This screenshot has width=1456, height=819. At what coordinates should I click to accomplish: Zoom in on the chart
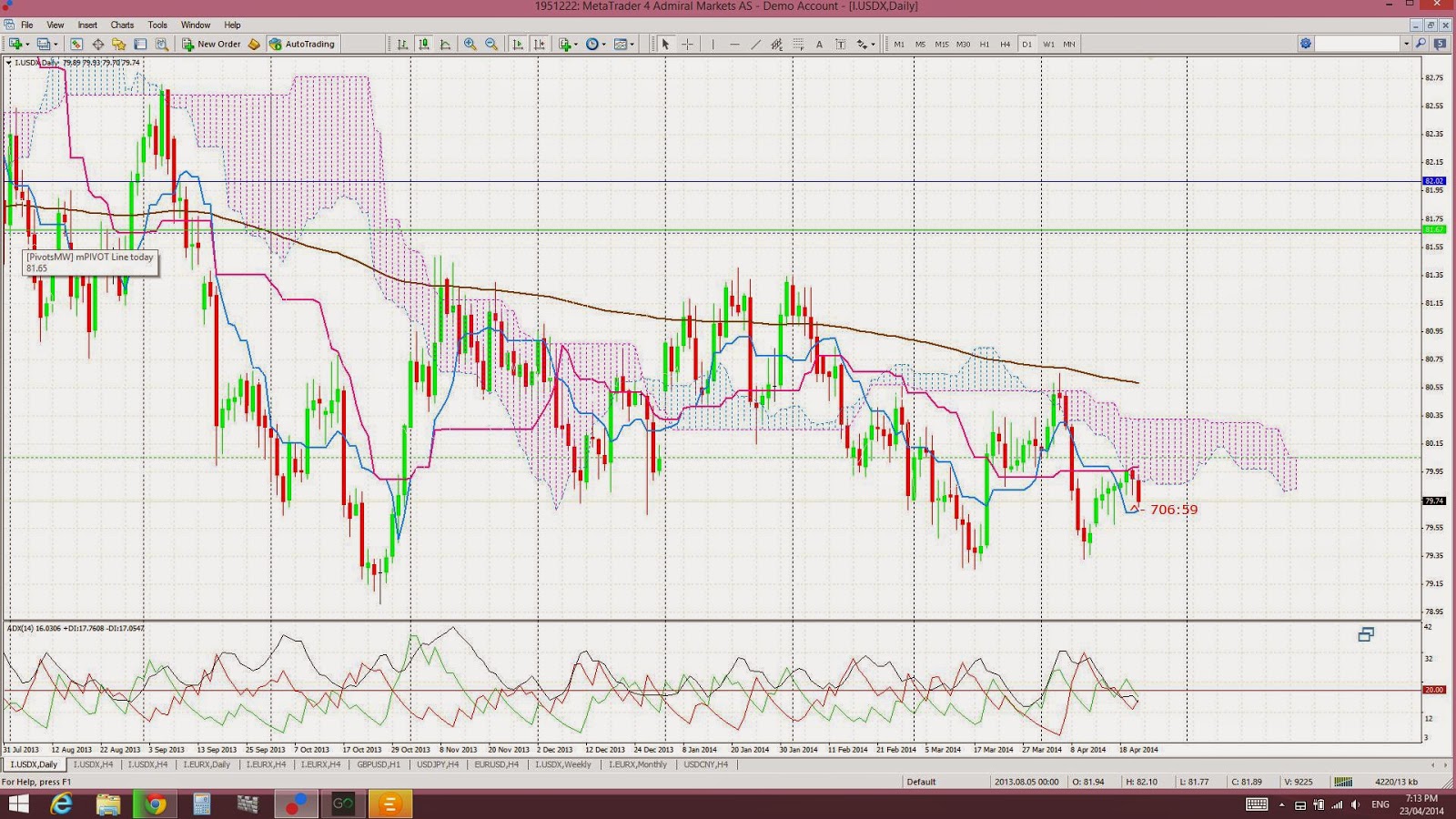[x=470, y=44]
